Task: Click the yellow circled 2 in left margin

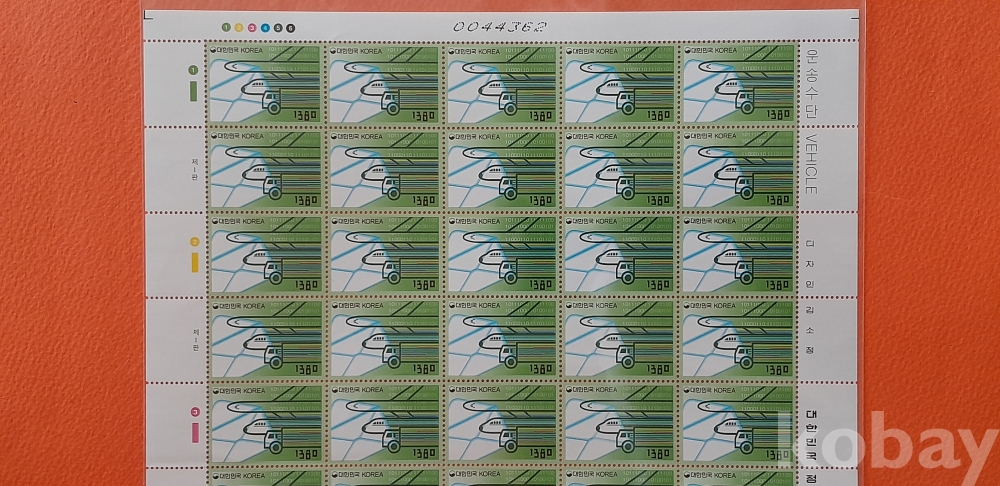Action: pos(194,242)
